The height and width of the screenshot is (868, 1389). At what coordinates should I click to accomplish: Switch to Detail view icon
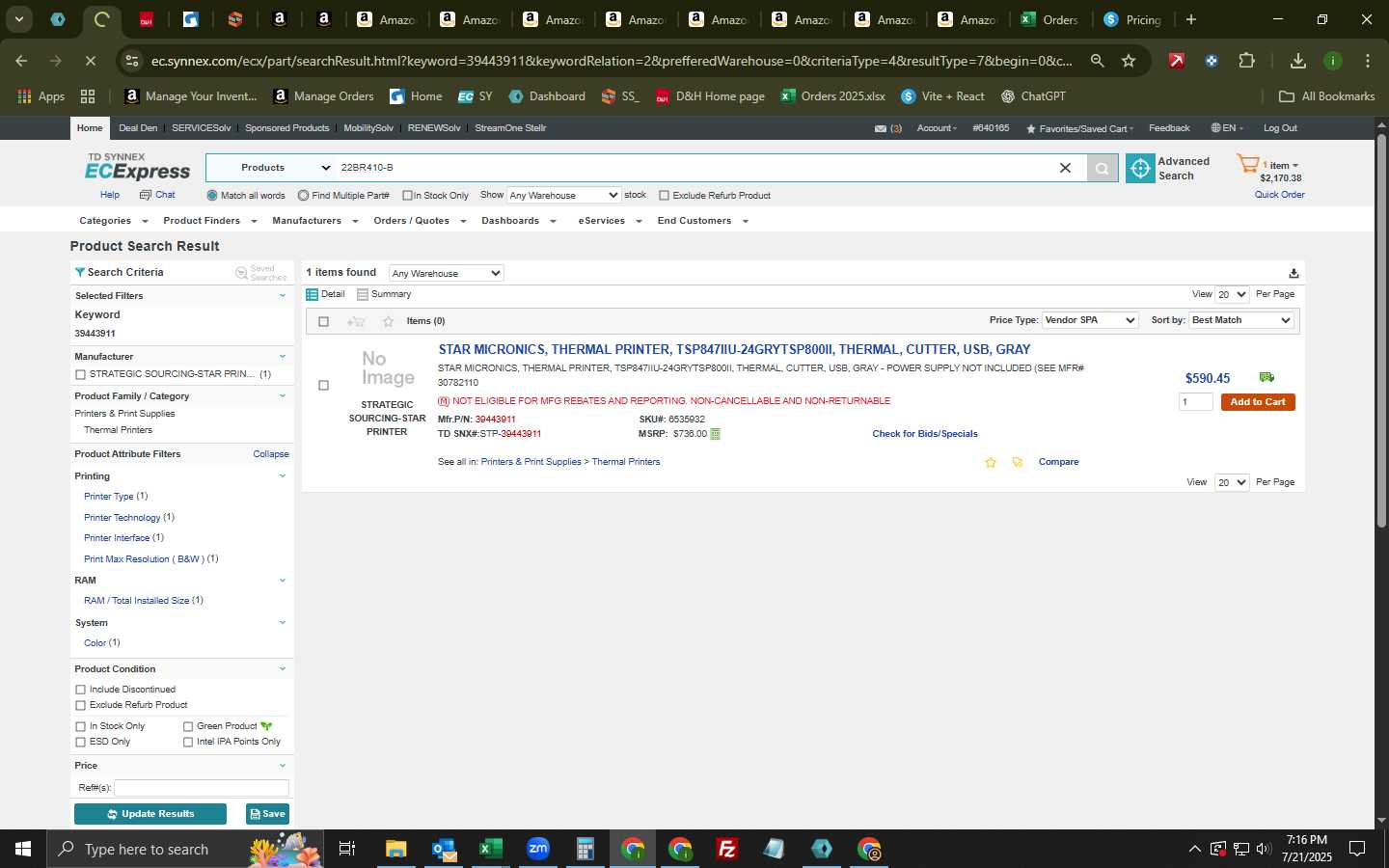click(312, 294)
